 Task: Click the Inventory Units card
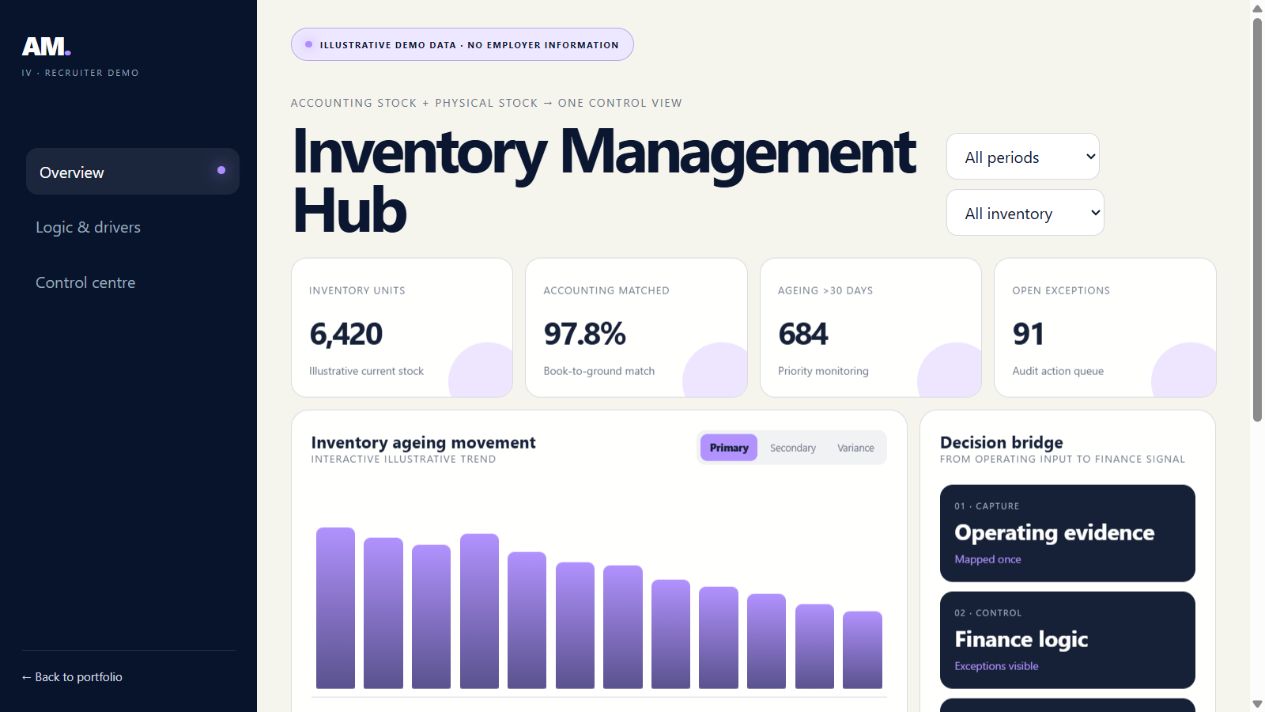coord(402,328)
